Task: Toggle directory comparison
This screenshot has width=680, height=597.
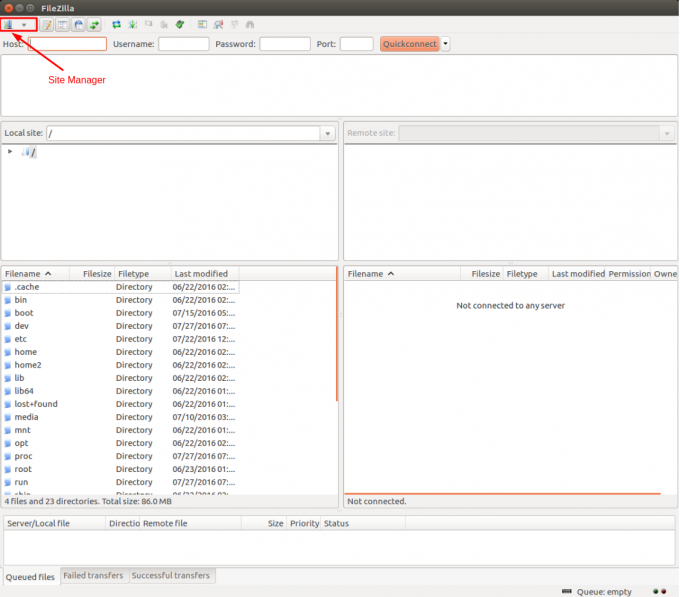Action: [x=218, y=25]
